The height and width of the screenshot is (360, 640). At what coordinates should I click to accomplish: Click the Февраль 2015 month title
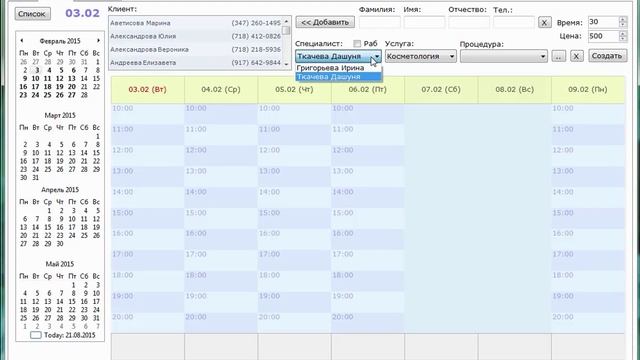[60, 41]
